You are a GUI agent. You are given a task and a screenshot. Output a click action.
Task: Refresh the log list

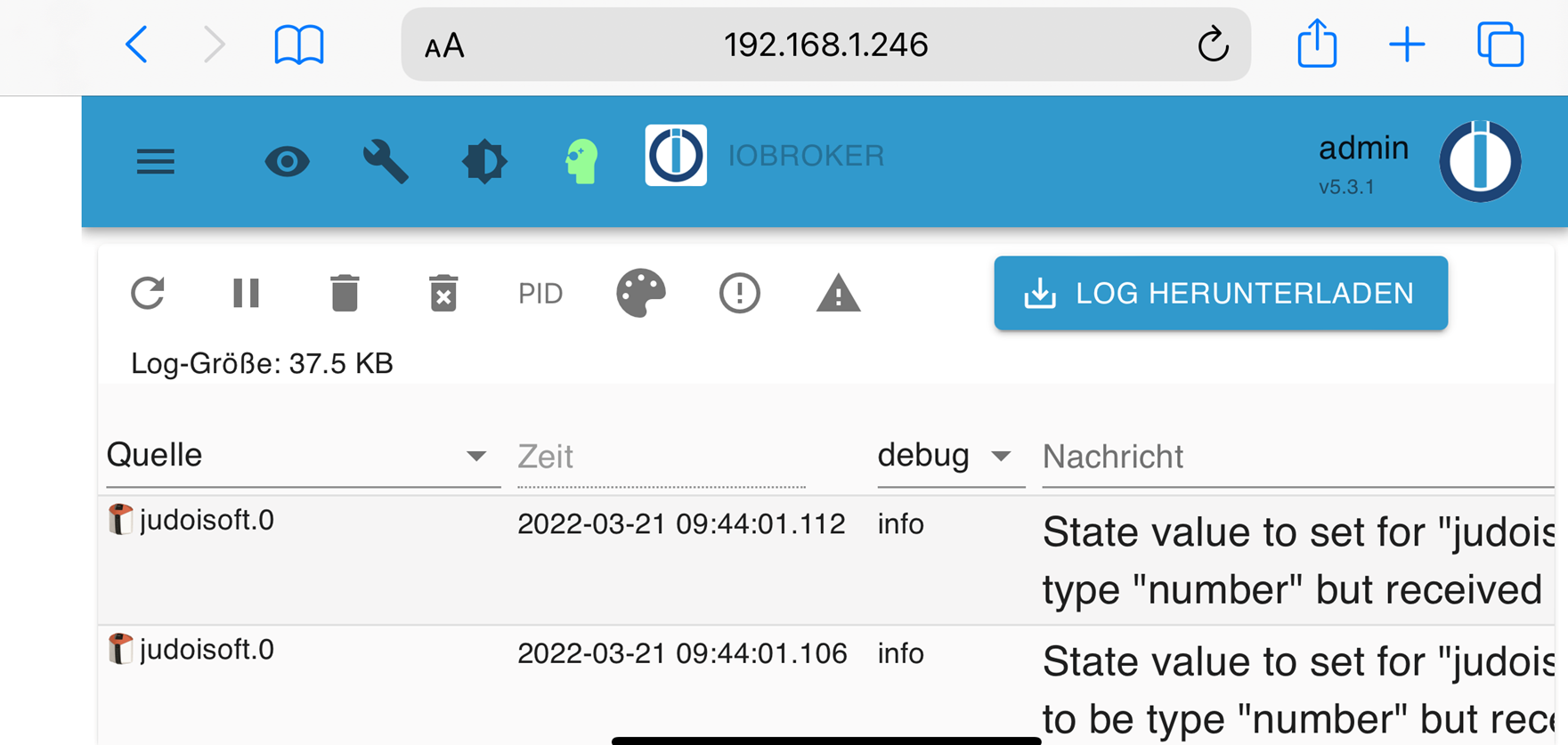pos(148,293)
